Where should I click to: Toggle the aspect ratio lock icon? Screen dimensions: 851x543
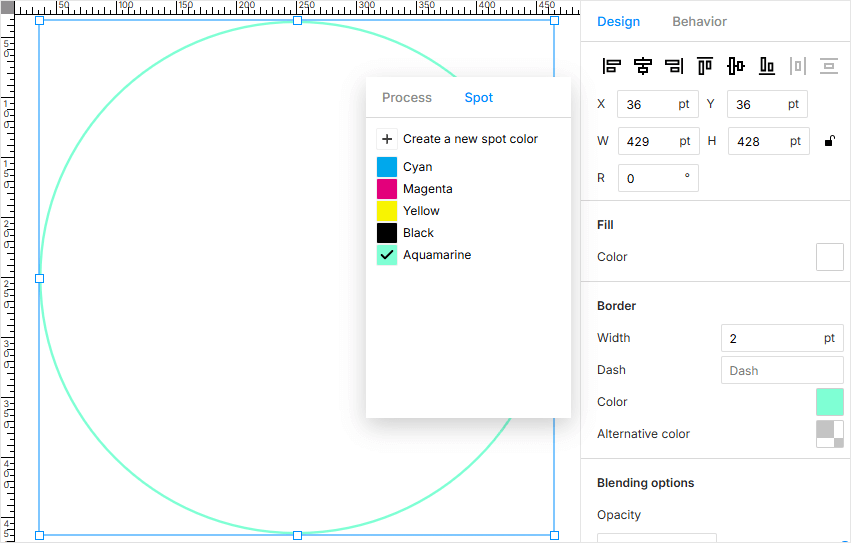[830, 141]
